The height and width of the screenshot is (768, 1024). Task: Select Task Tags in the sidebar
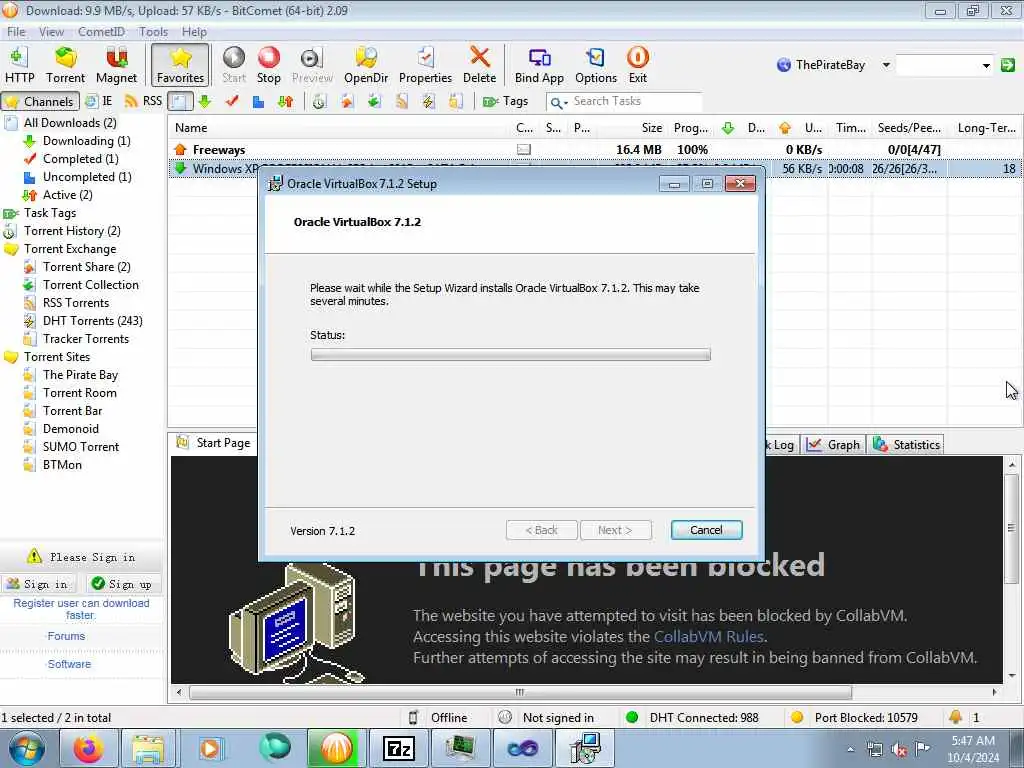pos(50,213)
